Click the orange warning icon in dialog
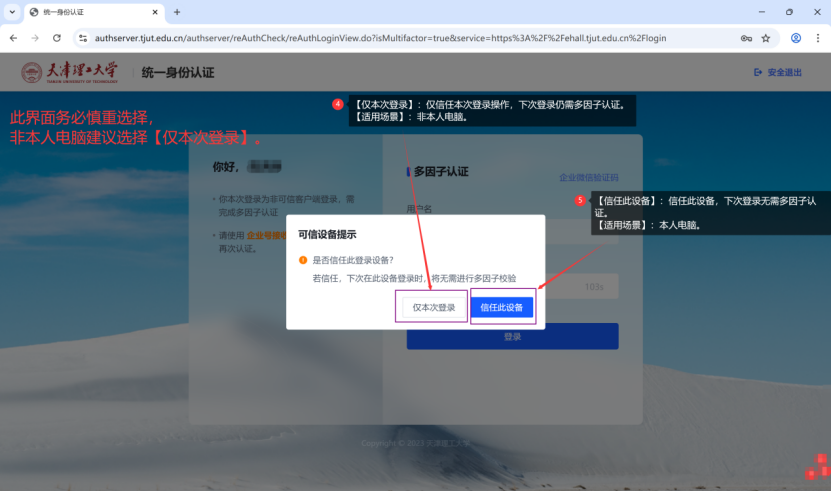 point(302,260)
